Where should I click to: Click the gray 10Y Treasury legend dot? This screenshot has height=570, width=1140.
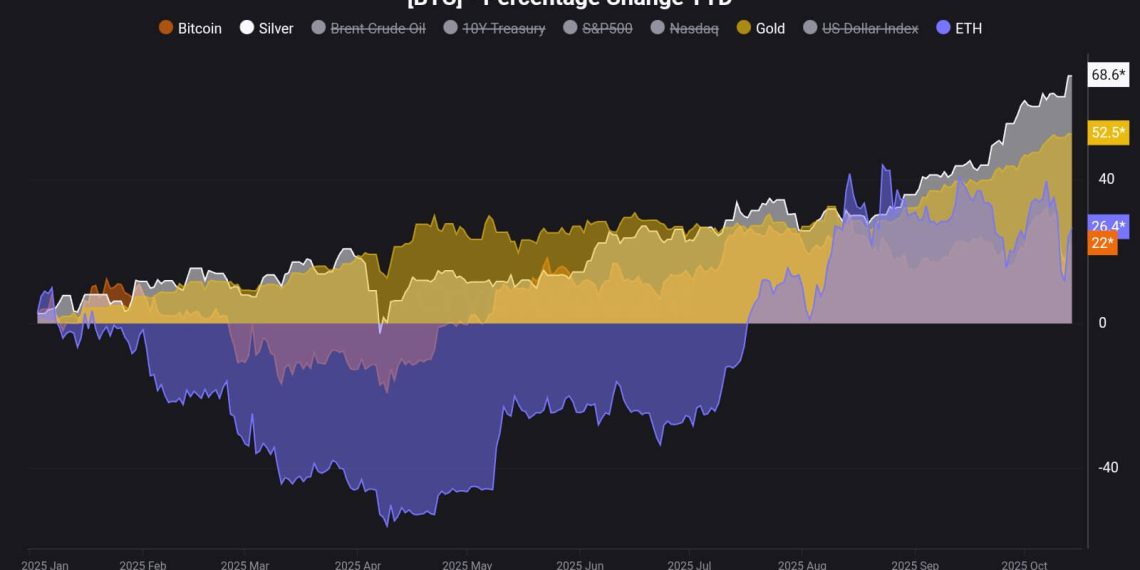(x=451, y=28)
